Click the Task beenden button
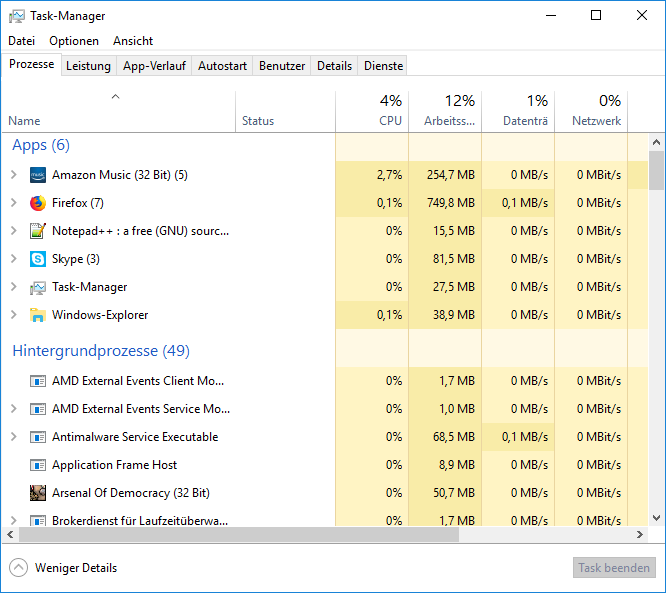The image size is (666, 593). click(x=614, y=568)
